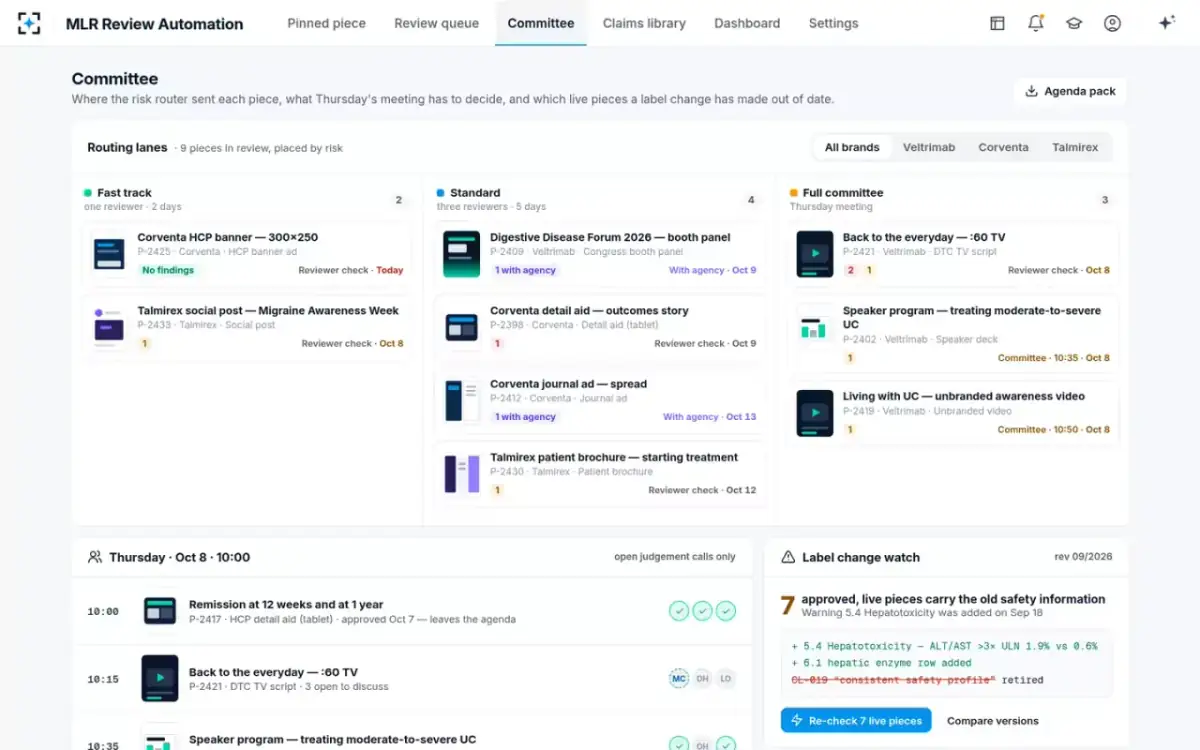The image size is (1200, 750).
Task: Open the graduation cap training icon
Action: tap(1074, 23)
